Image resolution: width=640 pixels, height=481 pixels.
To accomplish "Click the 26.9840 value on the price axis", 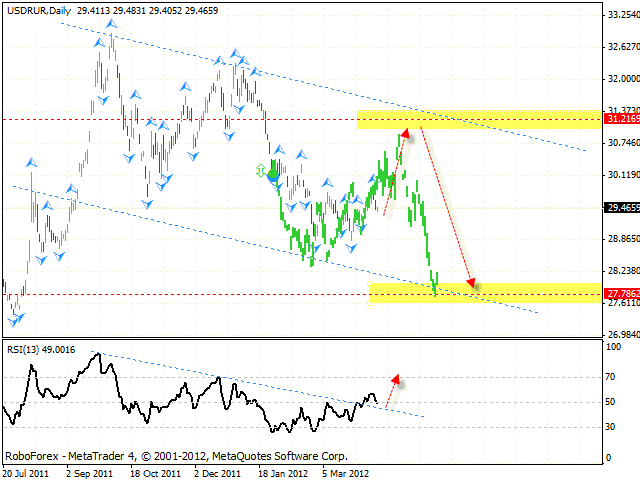I will point(620,335).
